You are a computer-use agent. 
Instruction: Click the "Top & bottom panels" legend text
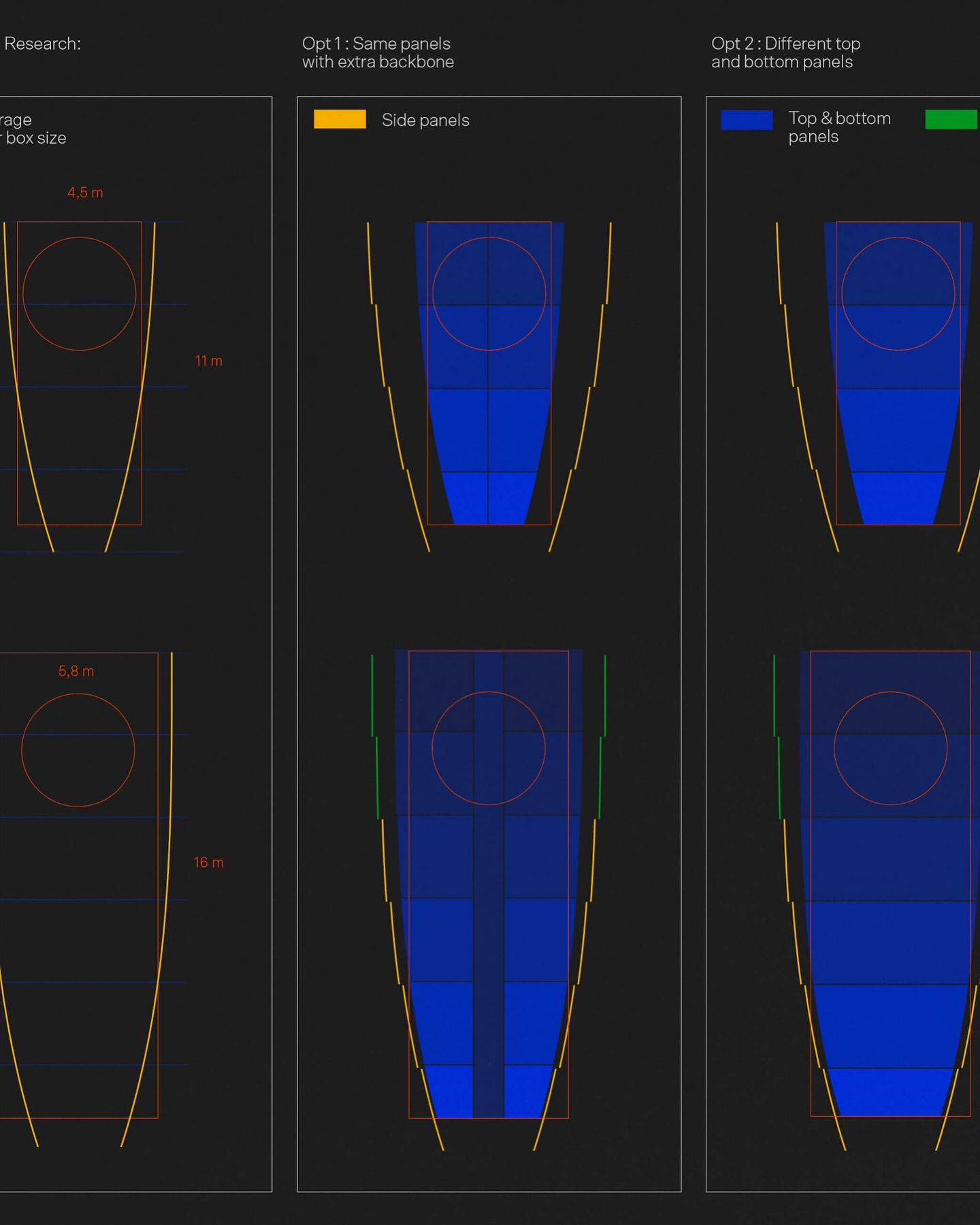(839, 127)
